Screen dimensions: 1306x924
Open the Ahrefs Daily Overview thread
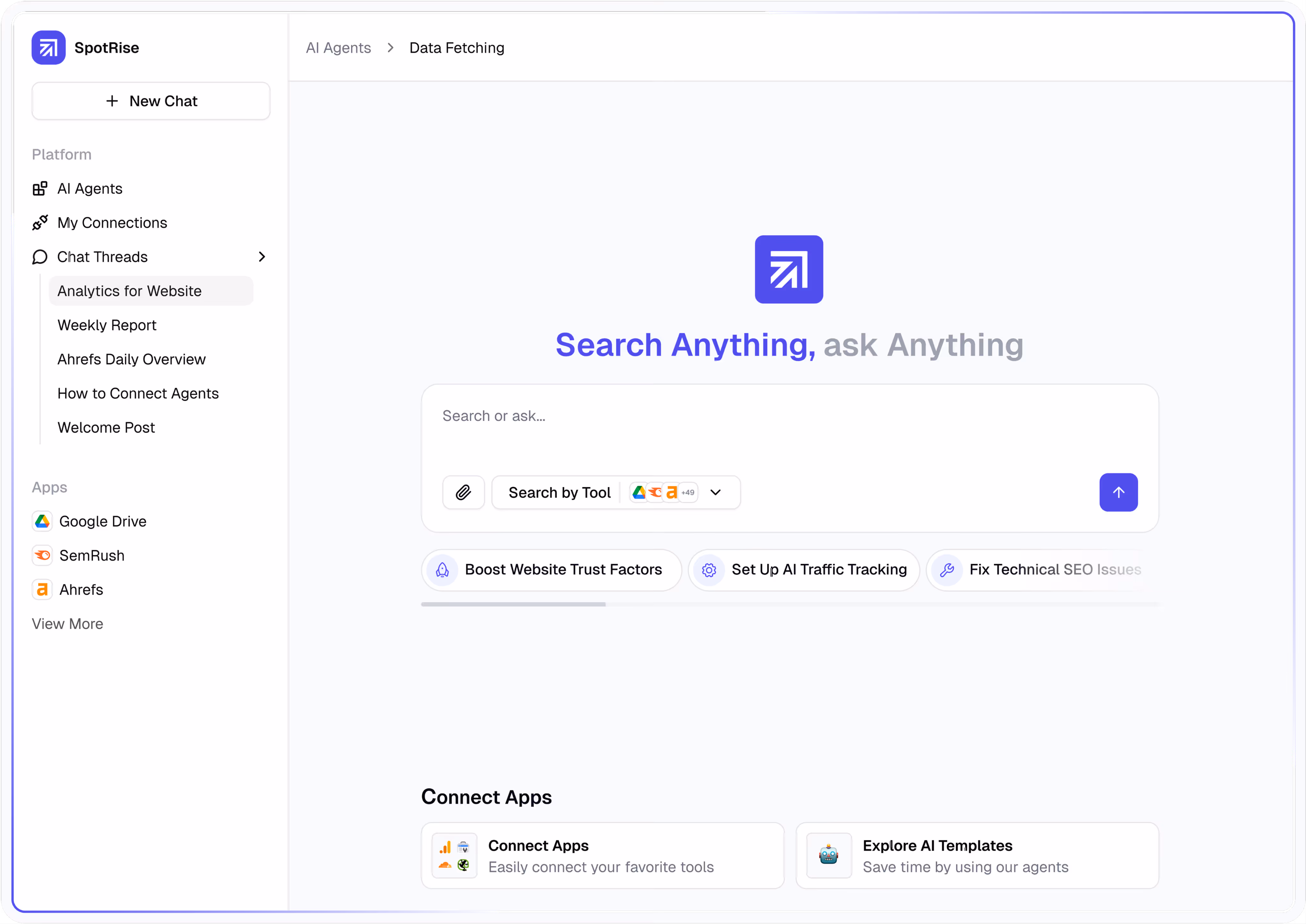131,359
